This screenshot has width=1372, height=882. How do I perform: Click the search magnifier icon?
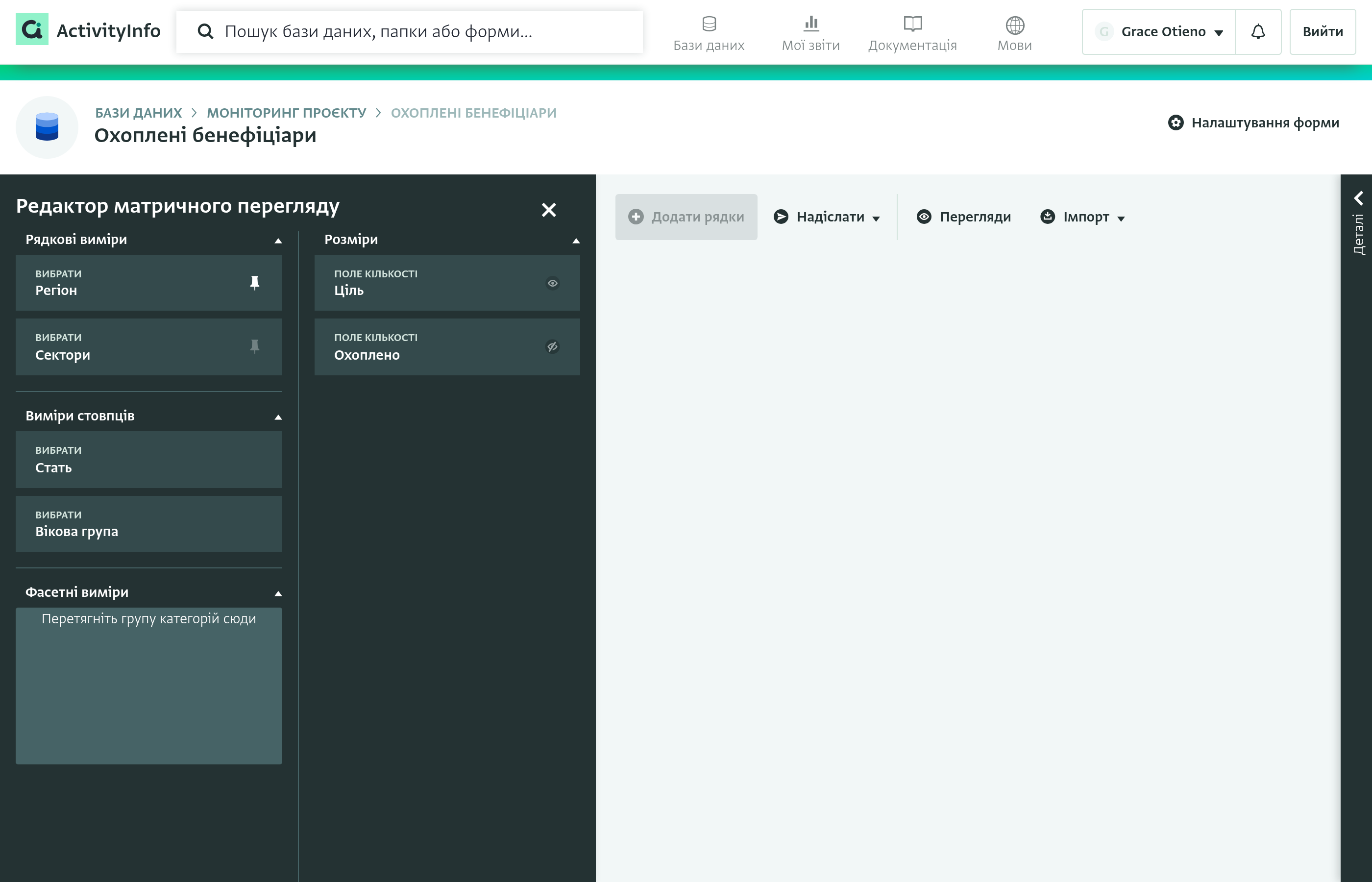(x=205, y=31)
